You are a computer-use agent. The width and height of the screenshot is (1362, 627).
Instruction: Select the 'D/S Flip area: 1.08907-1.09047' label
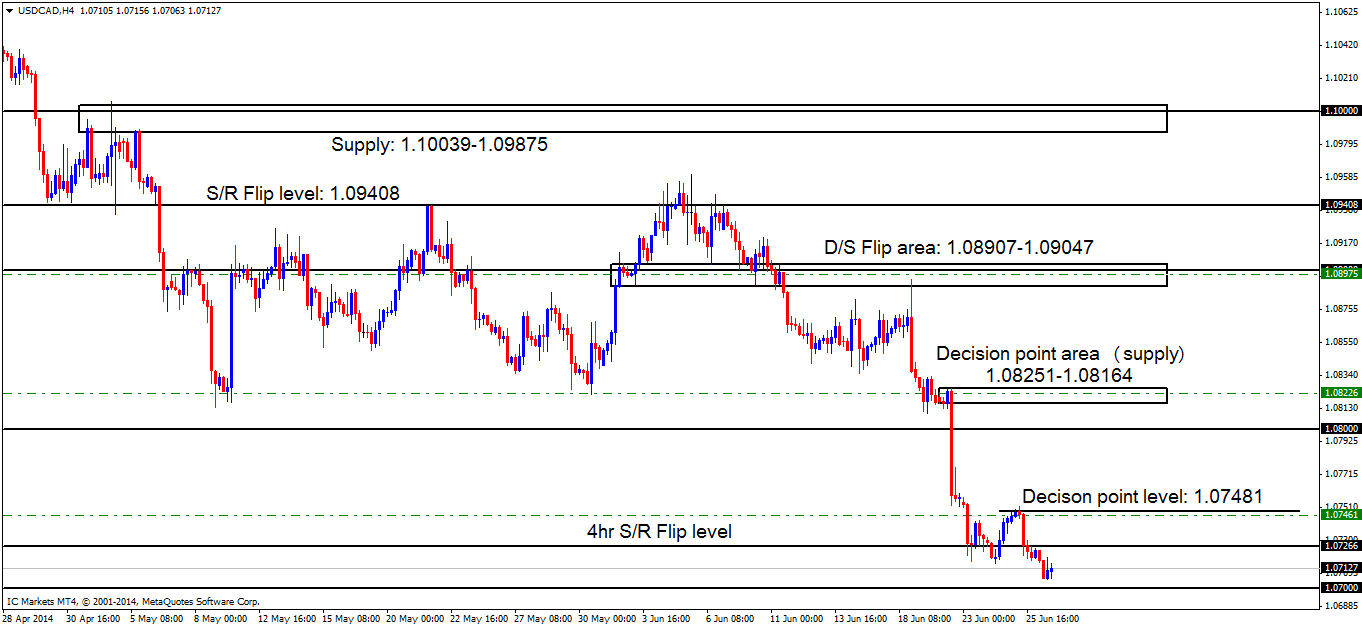tap(958, 247)
